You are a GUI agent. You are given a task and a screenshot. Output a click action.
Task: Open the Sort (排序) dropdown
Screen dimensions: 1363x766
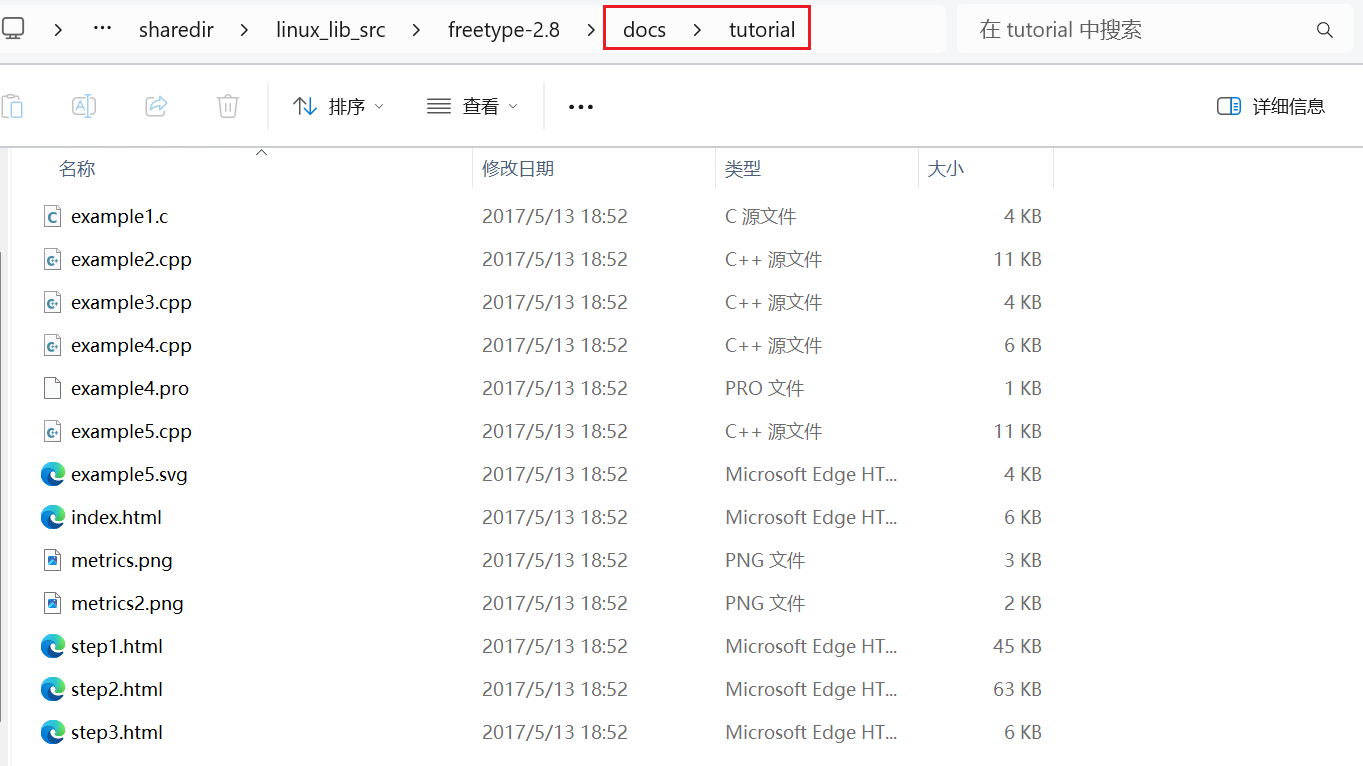tap(338, 106)
